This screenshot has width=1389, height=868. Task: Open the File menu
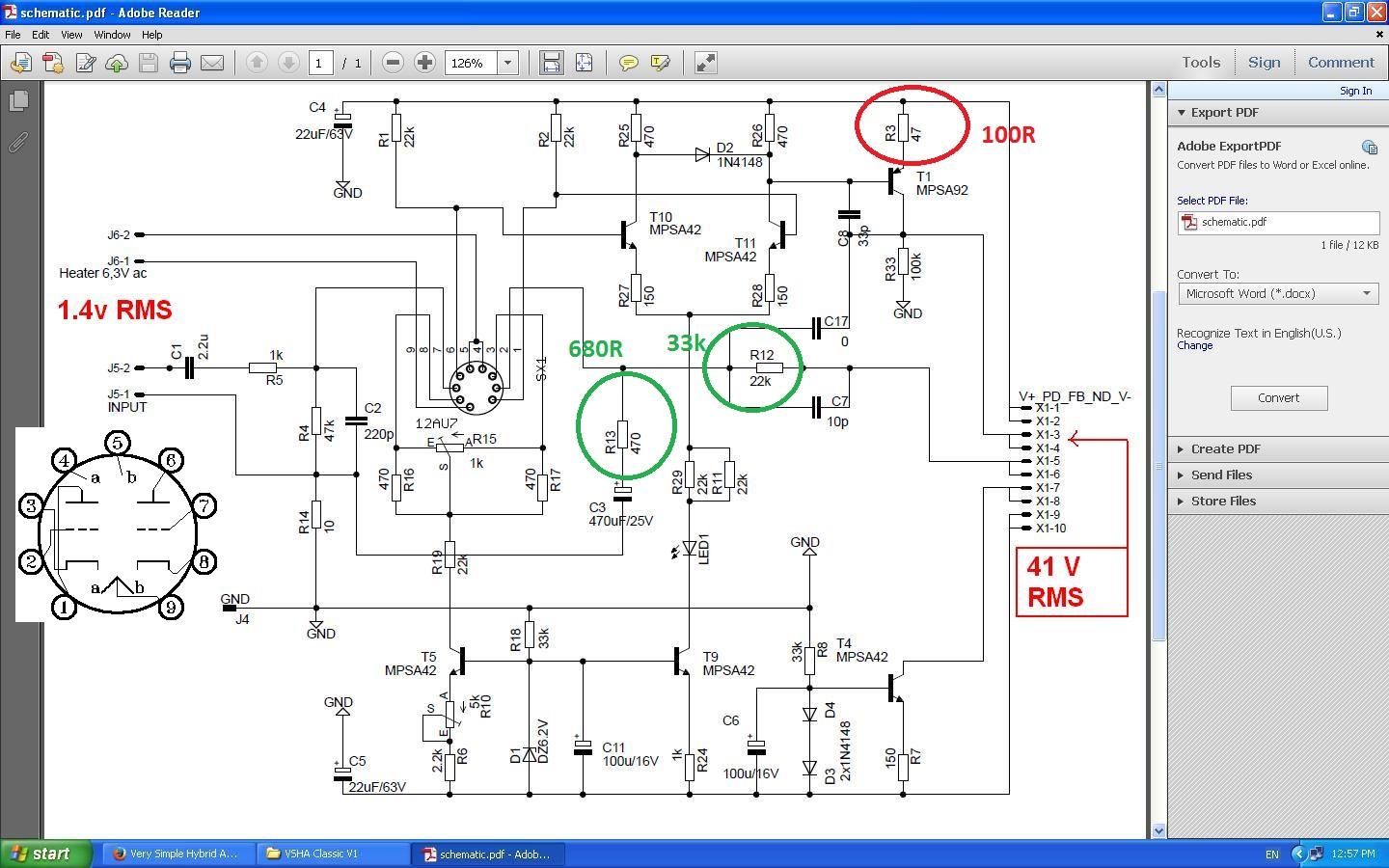pyautogui.click(x=13, y=35)
